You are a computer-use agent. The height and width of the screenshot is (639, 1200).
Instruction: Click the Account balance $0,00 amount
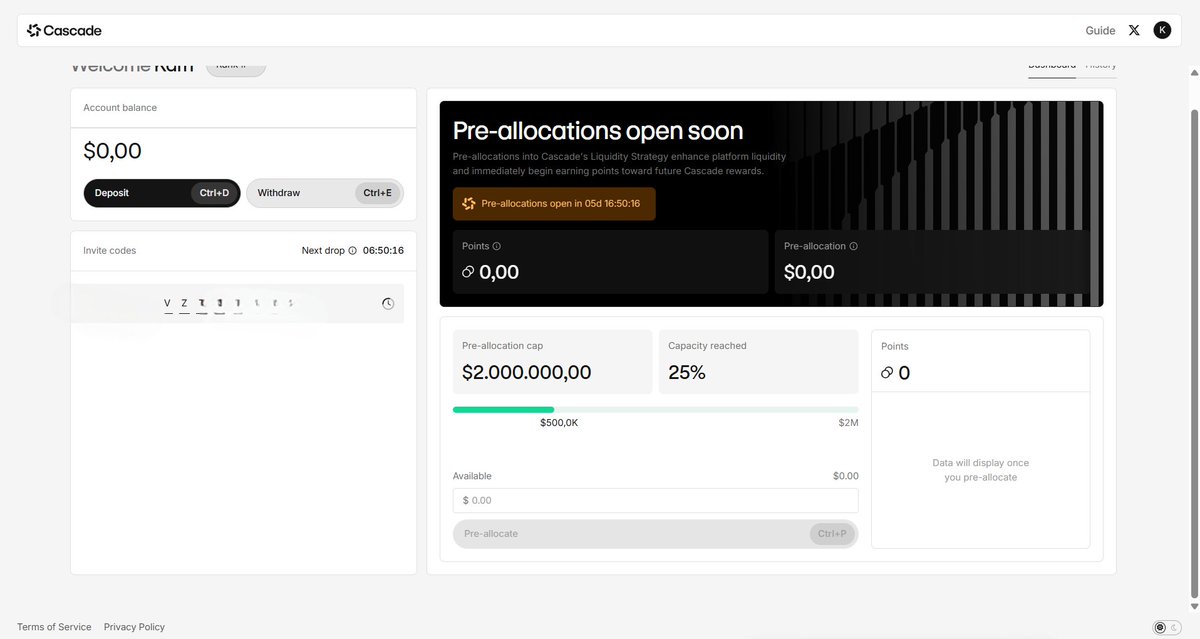point(112,151)
